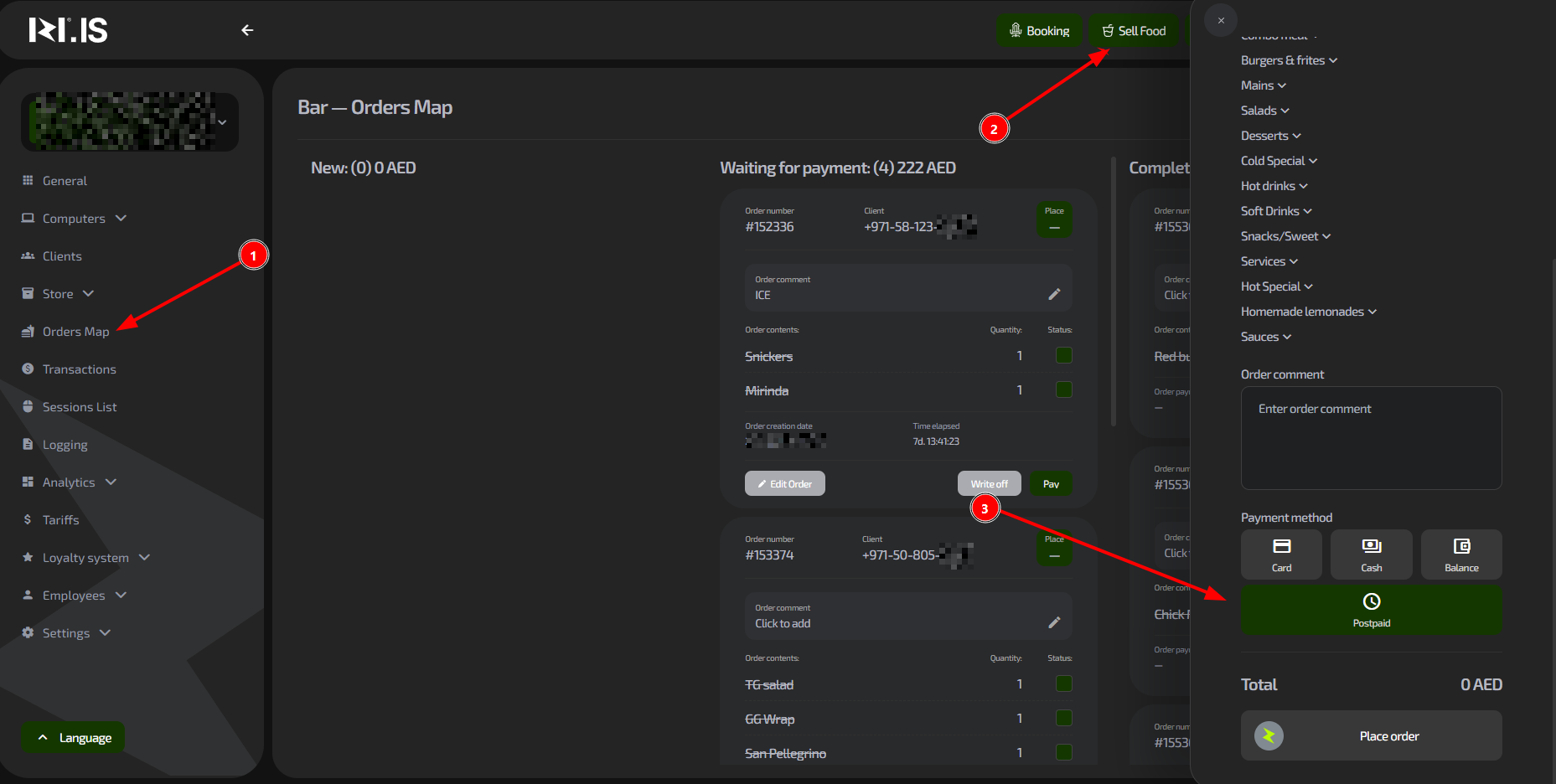The image size is (1556, 784).
Task: Click the orders column vertical scrollbar
Action: pos(1114,291)
